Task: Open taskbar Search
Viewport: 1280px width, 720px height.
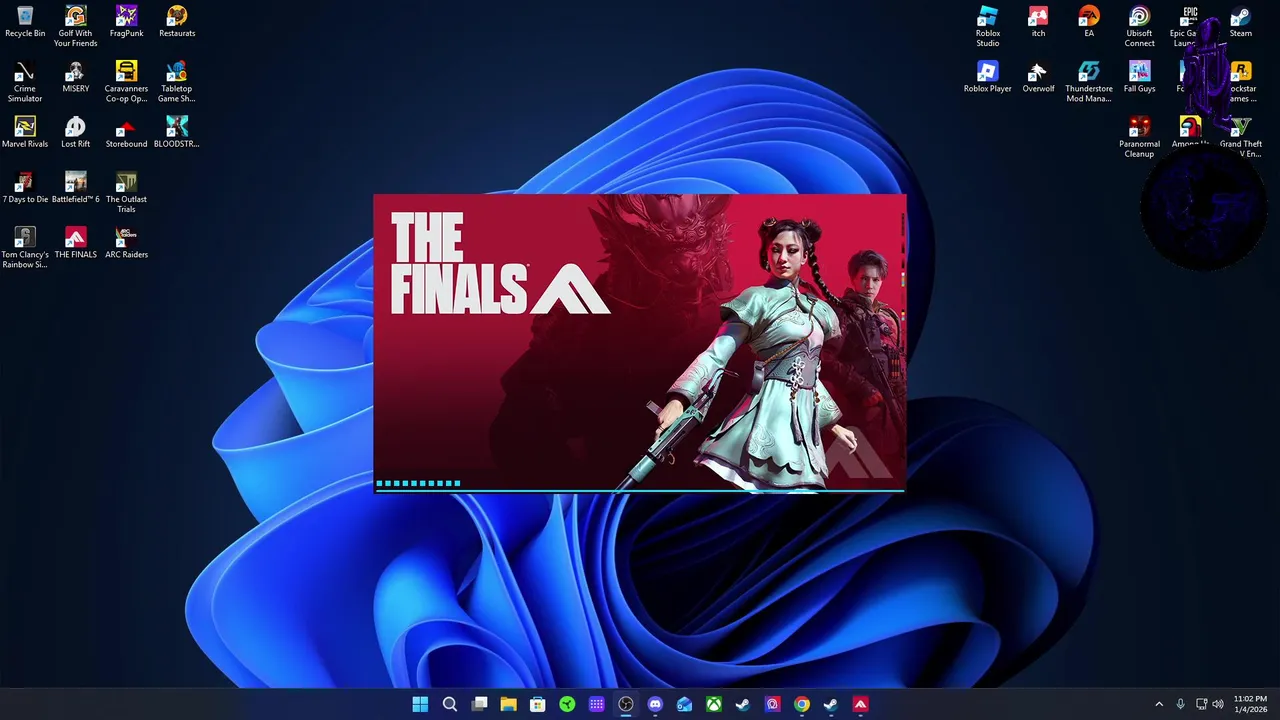Action: pos(450,704)
